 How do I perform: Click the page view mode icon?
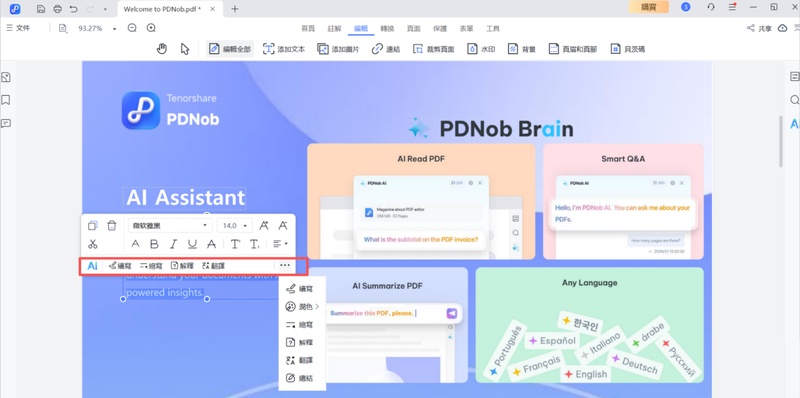(63, 28)
